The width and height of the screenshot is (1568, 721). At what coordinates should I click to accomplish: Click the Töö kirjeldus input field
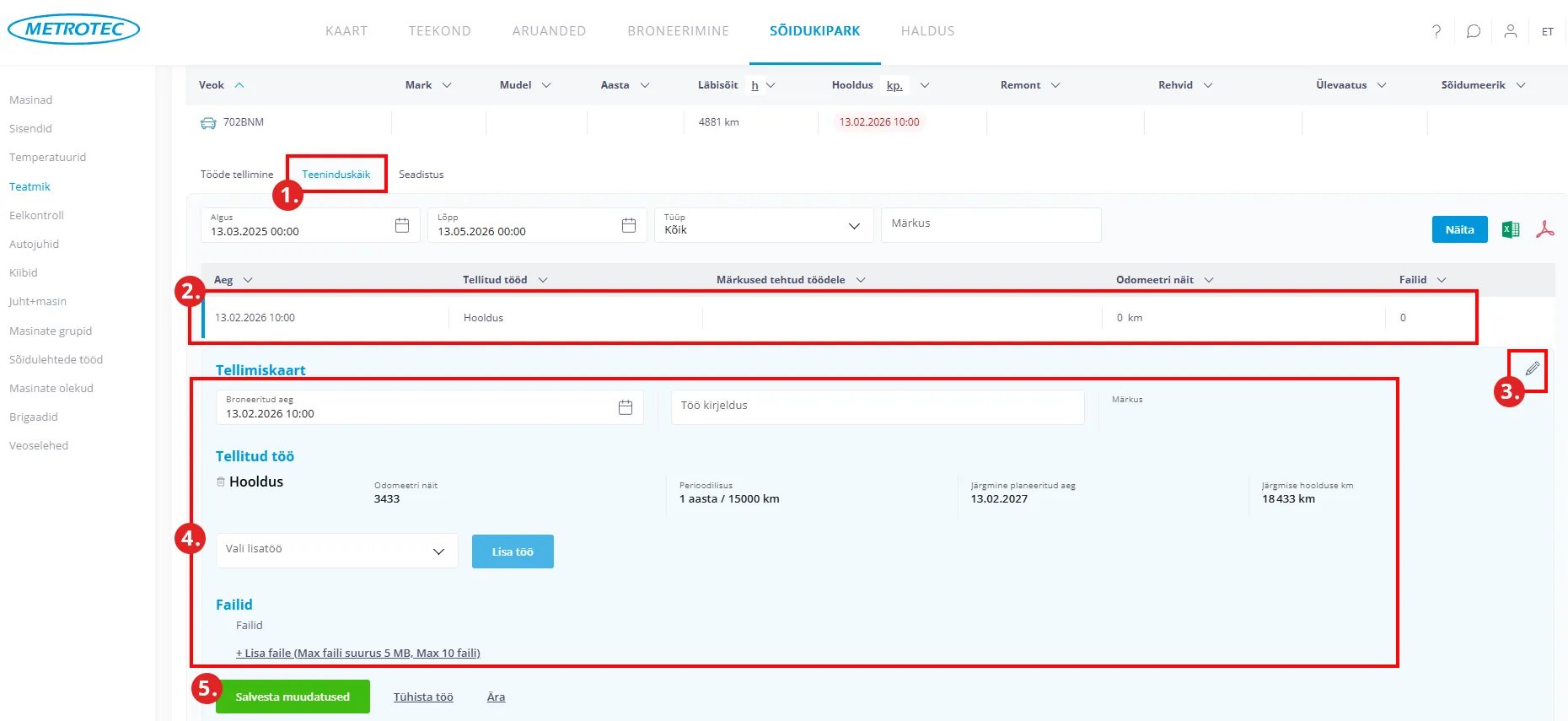877,406
